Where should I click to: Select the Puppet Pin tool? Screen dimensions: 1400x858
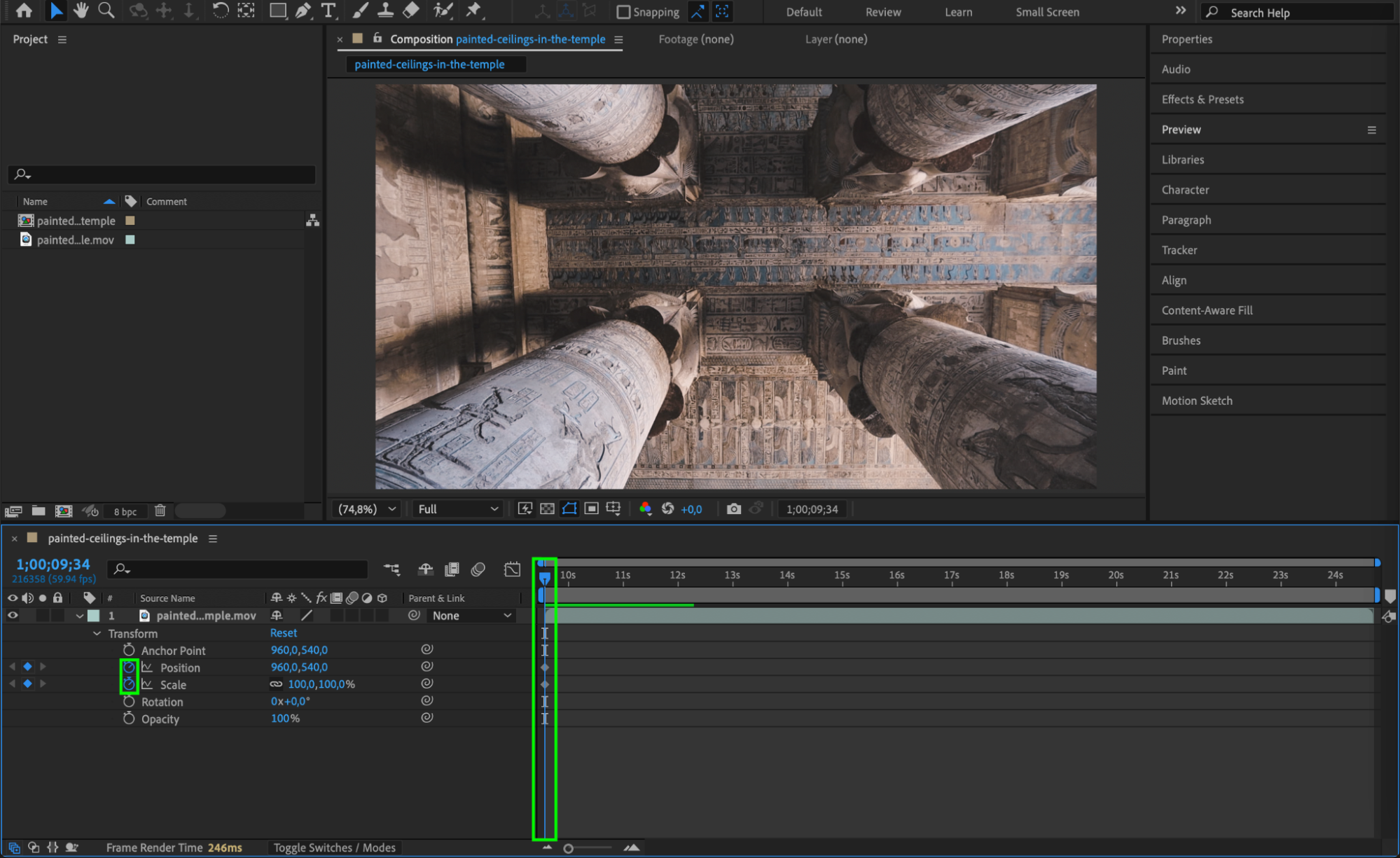coord(473,11)
